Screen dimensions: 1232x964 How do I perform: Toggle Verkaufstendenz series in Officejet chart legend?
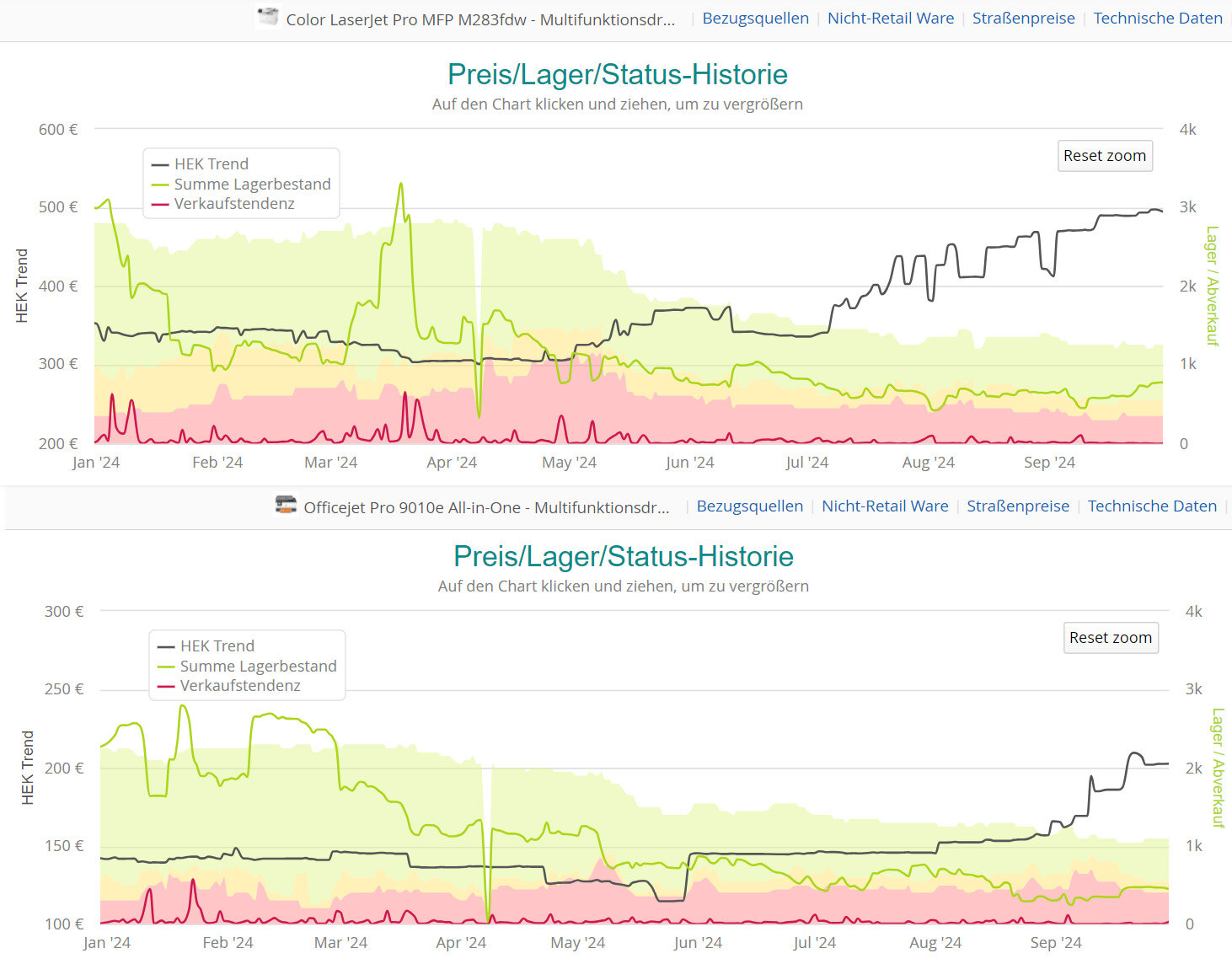point(229,686)
